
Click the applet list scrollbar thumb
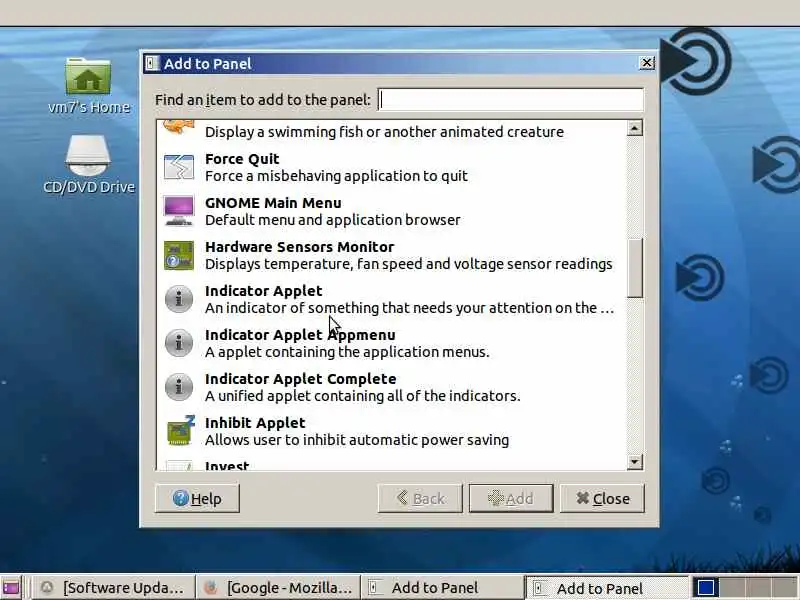[634, 268]
